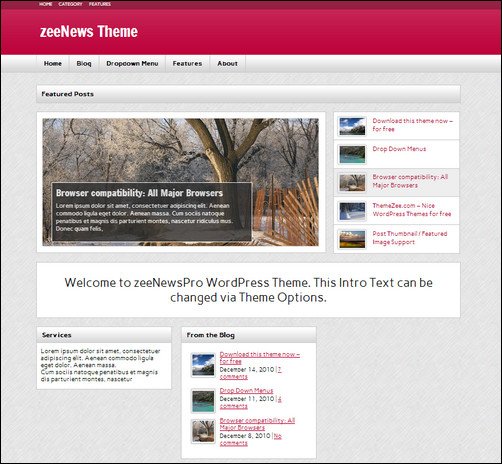The height and width of the screenshot is (464, 502).
Task: Open the Blog navigation item
Action: click(84, 63)
